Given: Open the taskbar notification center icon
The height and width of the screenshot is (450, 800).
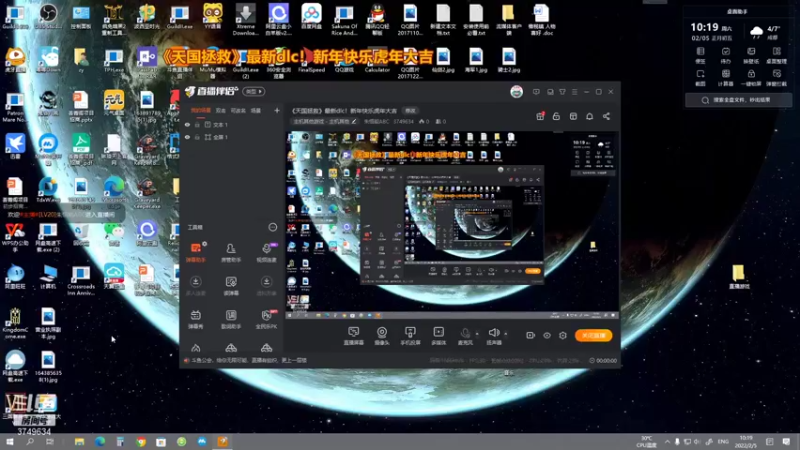Looking at the screenshot, I should [x=786, y=441].
